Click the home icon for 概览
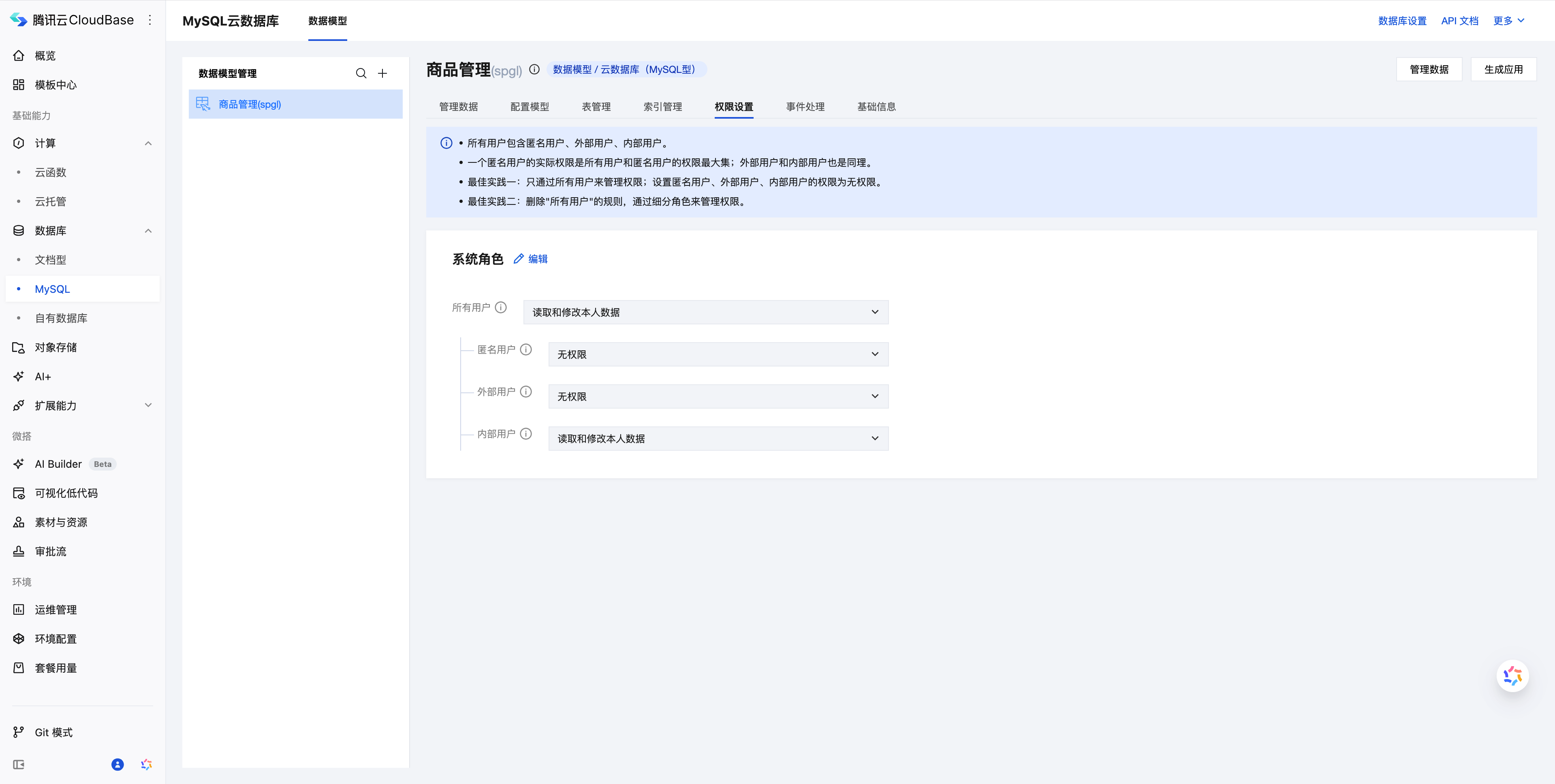 (19, 55)
